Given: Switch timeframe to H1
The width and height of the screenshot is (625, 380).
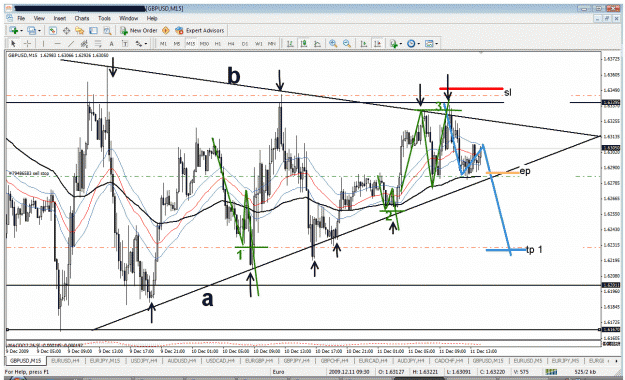Looking at the screenshot, I should click(218, 44).
